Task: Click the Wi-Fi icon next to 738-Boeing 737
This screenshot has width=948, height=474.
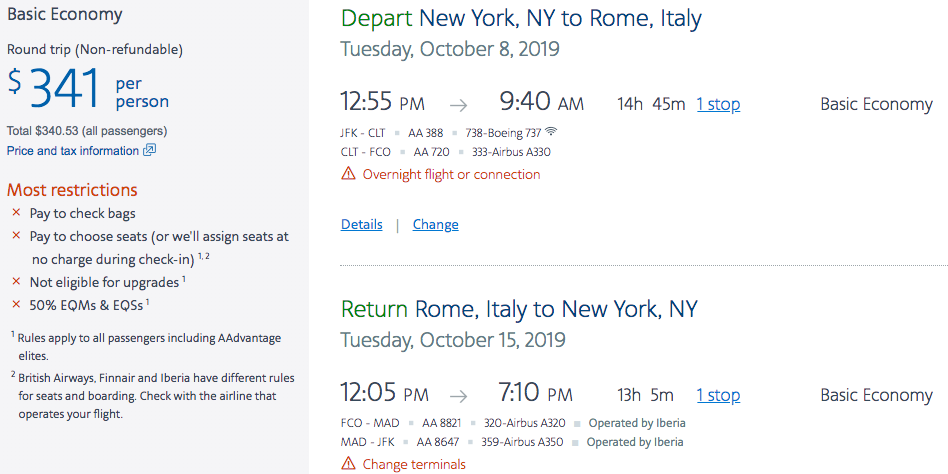Action: [550, 131]
